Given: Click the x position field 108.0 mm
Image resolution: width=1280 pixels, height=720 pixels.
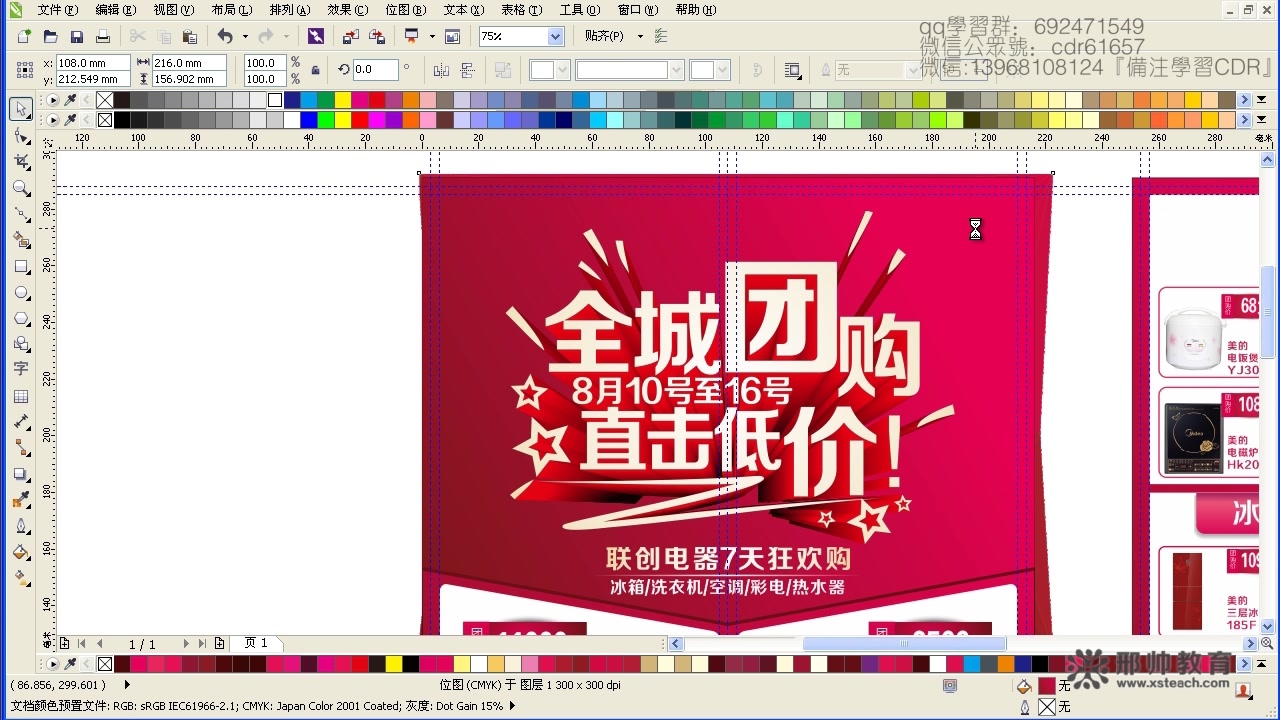Looking at the screenshot, I should pyautogui.click(x=93, y=63).
